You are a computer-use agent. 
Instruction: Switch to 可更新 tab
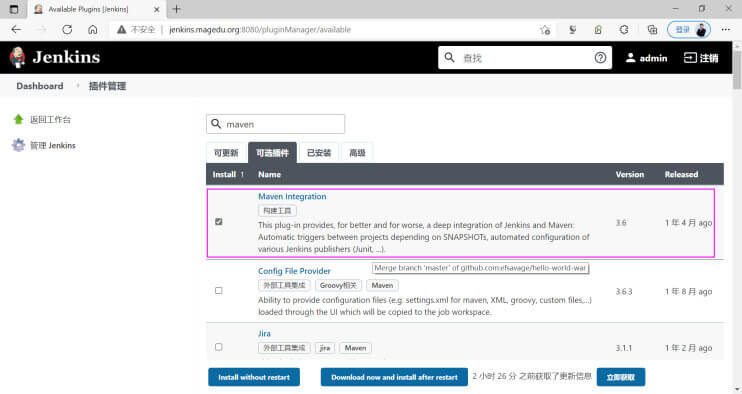click(x=226, y=153)
